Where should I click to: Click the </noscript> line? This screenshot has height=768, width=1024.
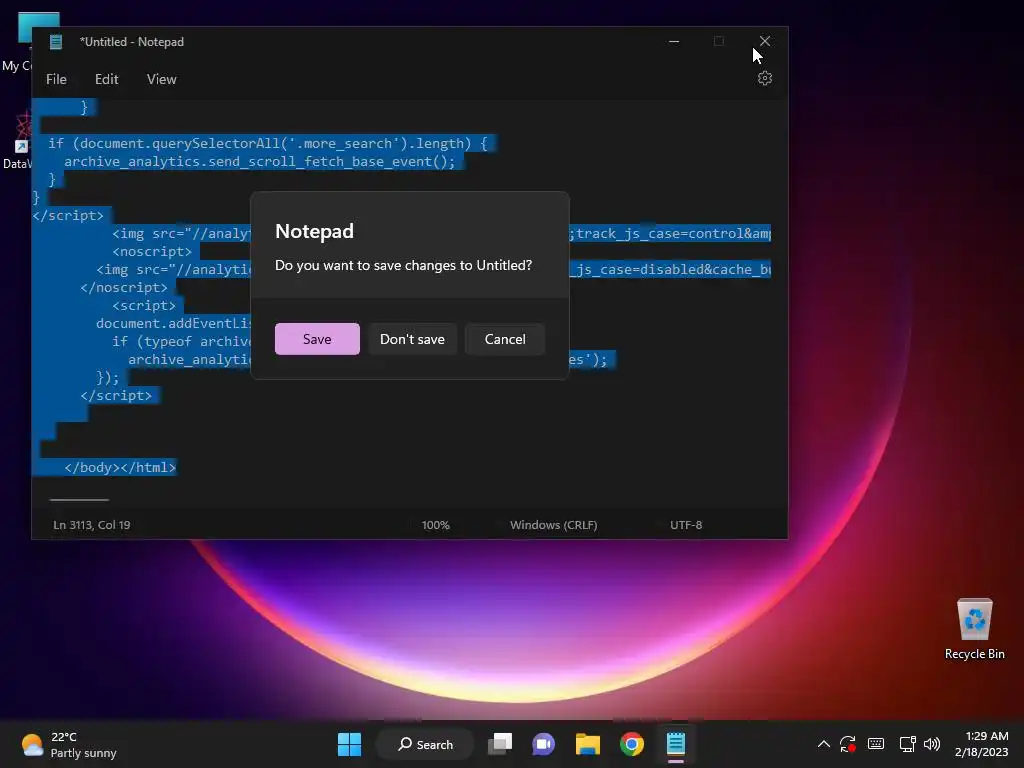pos(123,287)
